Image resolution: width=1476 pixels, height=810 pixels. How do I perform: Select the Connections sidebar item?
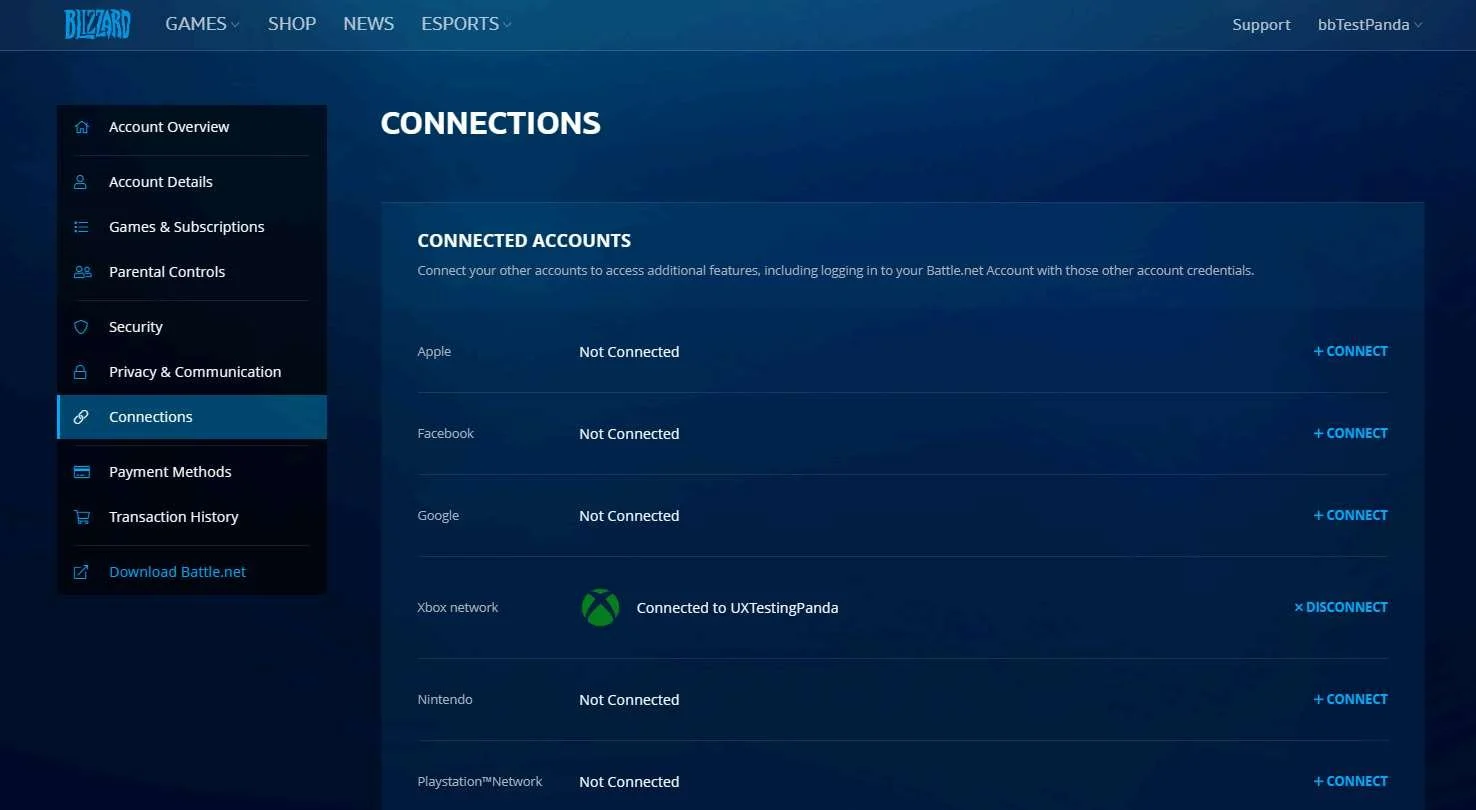pos(192,417)
